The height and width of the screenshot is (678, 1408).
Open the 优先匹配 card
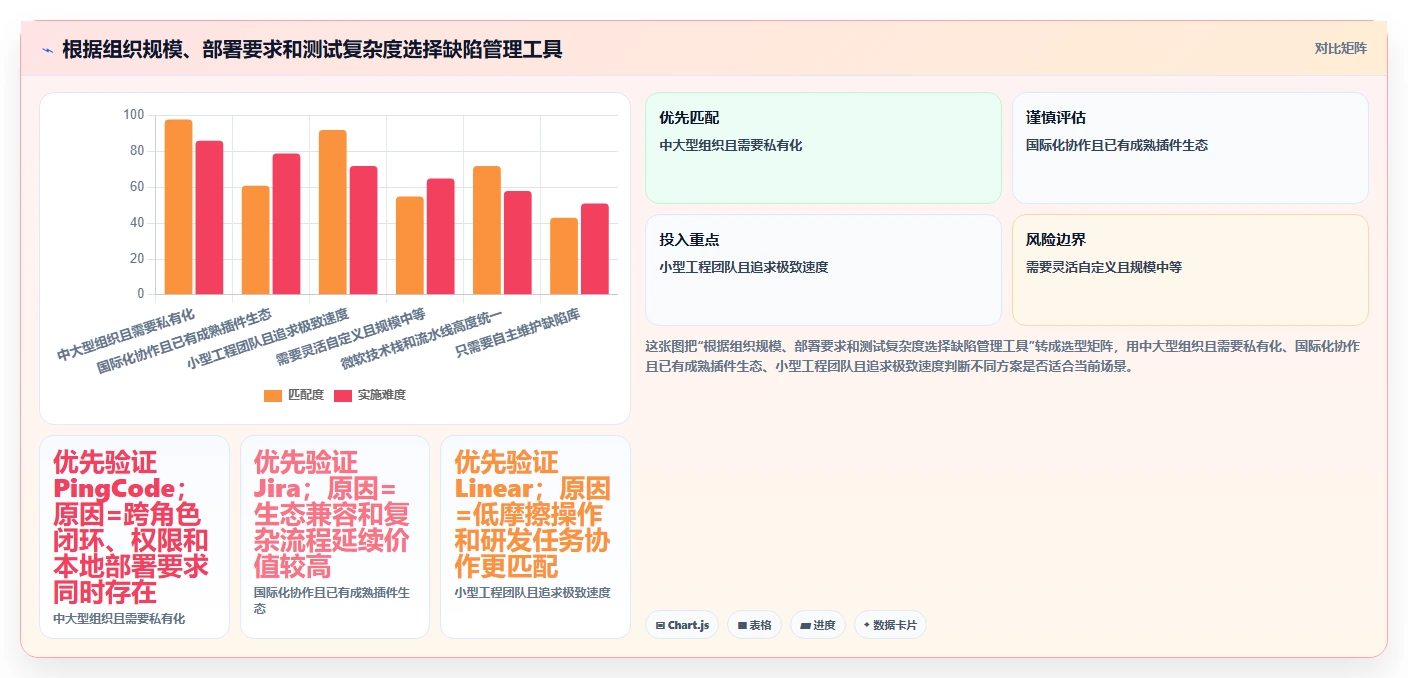tap(823, 148)
